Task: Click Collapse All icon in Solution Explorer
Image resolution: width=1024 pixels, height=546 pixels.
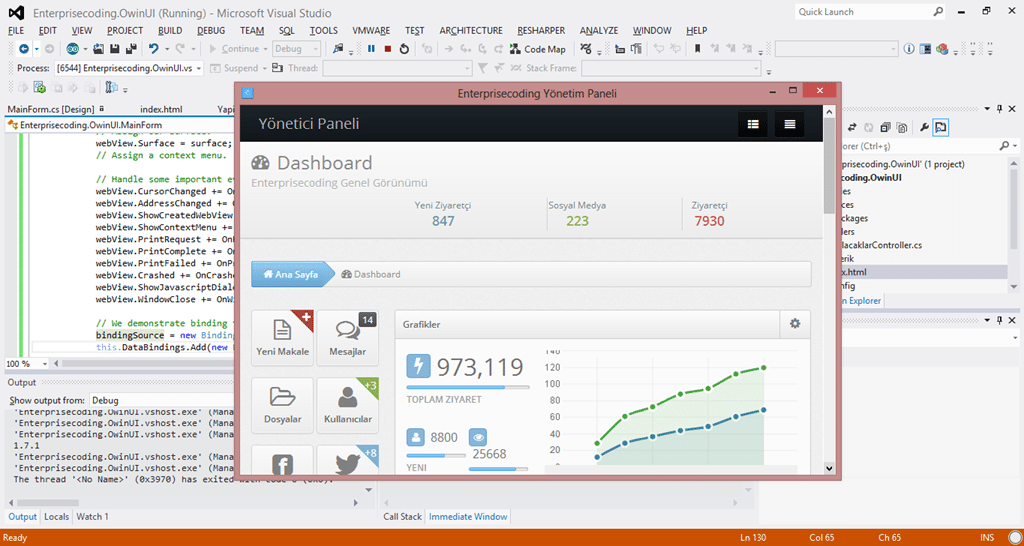Action: pyautogui.click(x=886, y=127)
